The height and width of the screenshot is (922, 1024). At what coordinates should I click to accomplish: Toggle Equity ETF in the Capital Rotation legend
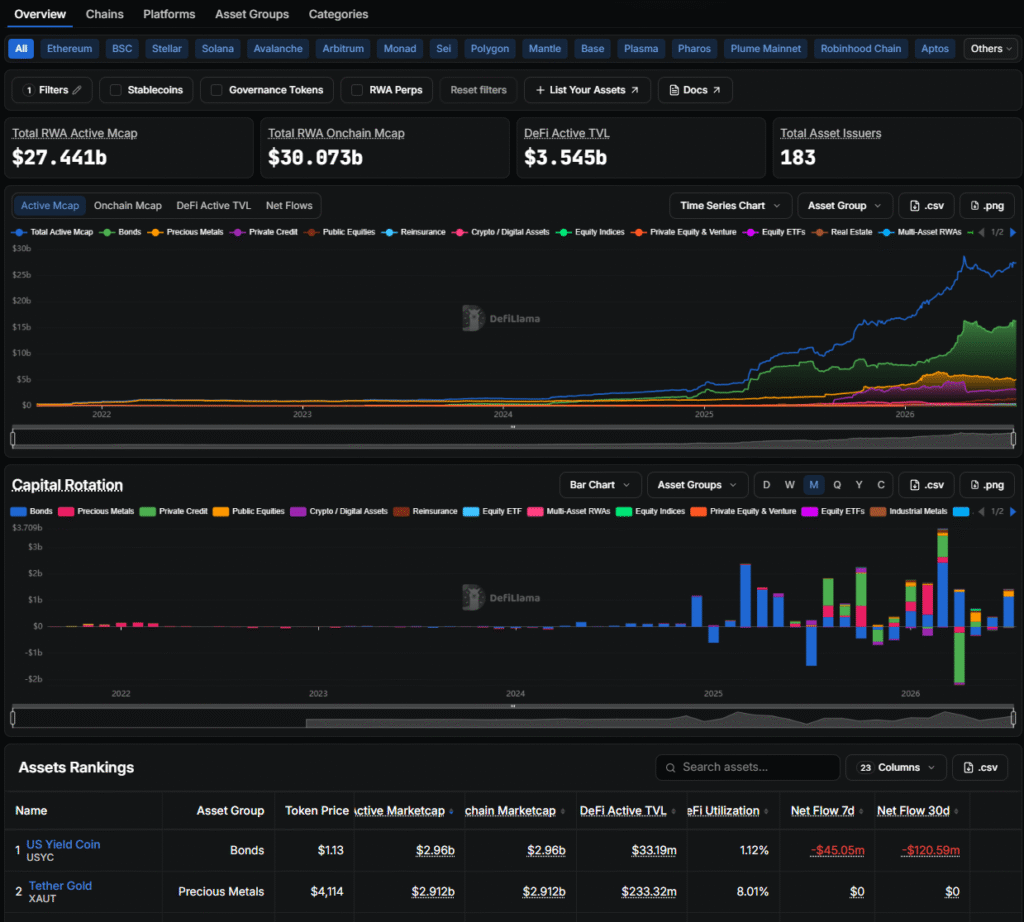[492, 511]
